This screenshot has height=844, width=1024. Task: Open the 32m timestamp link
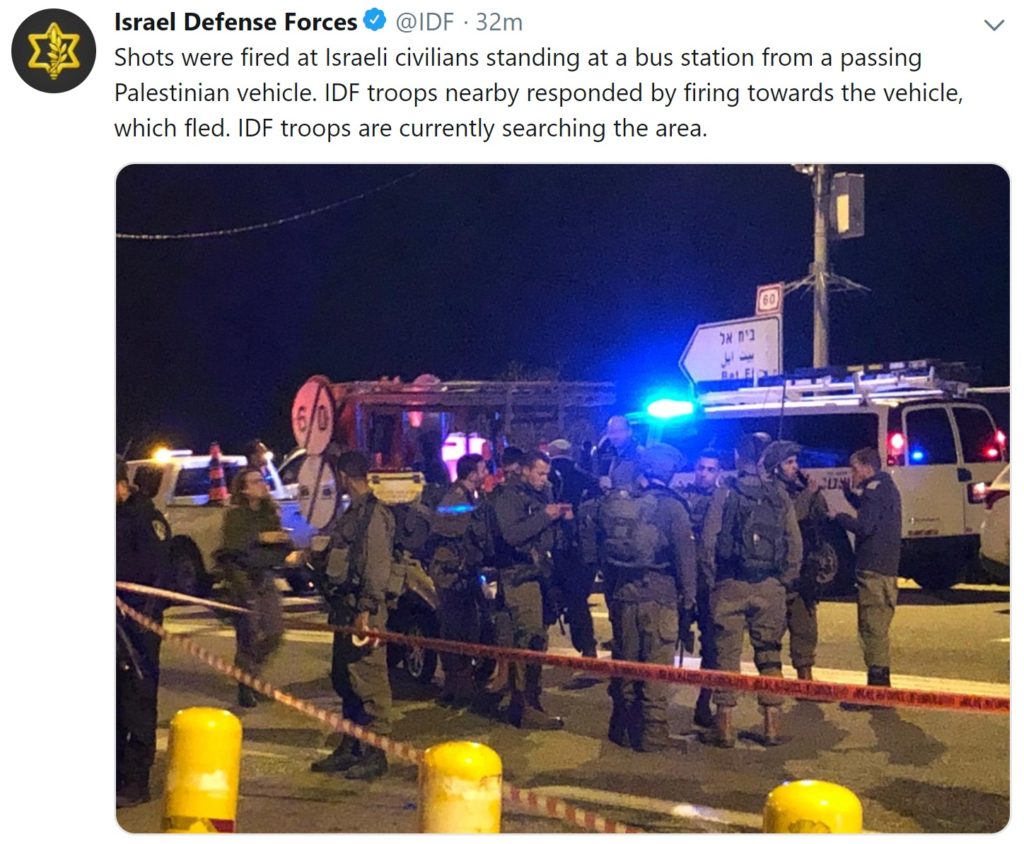tap(499, 22)
